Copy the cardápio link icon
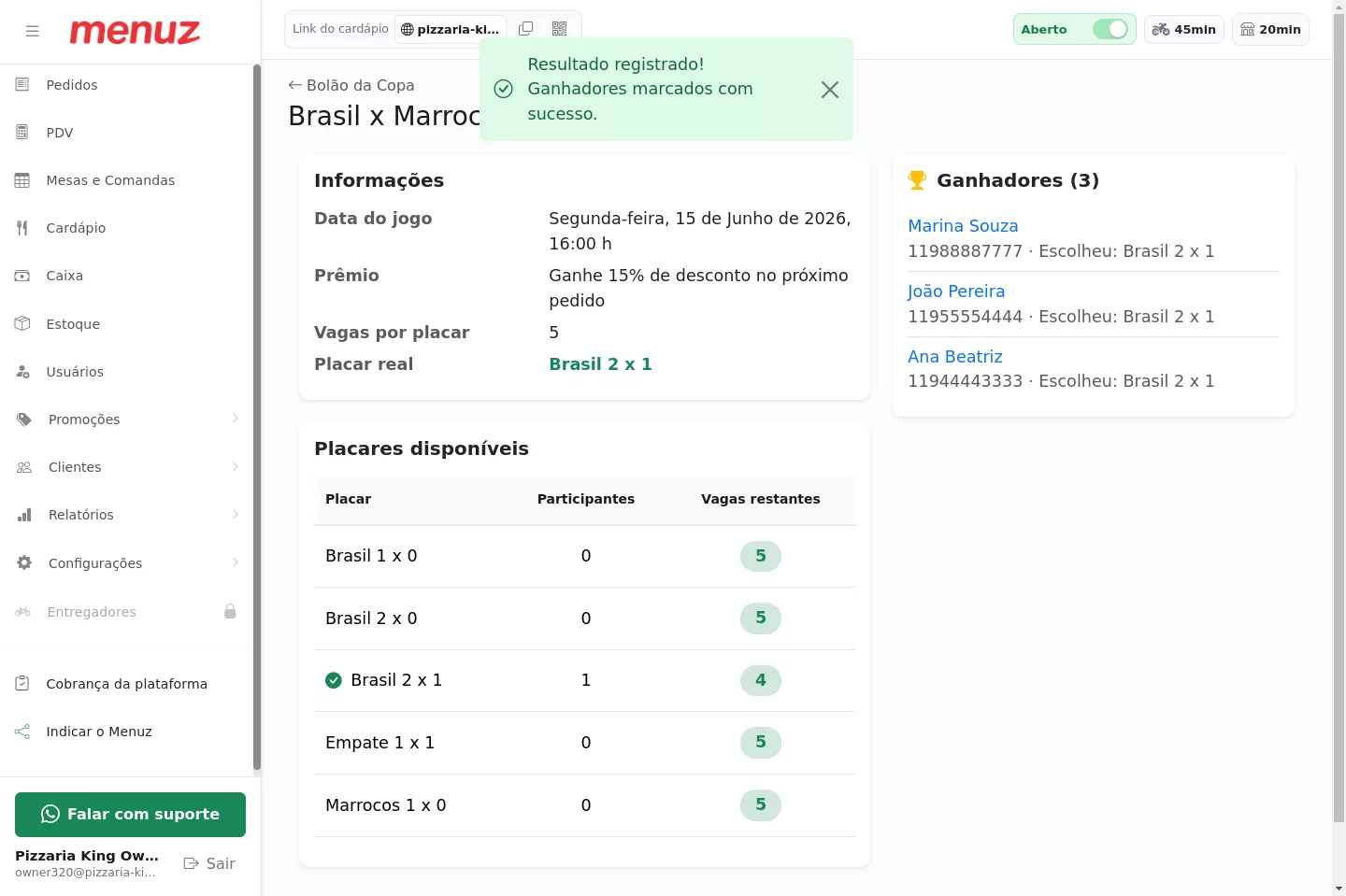The image size is (1346, 896). click(526, 29)
